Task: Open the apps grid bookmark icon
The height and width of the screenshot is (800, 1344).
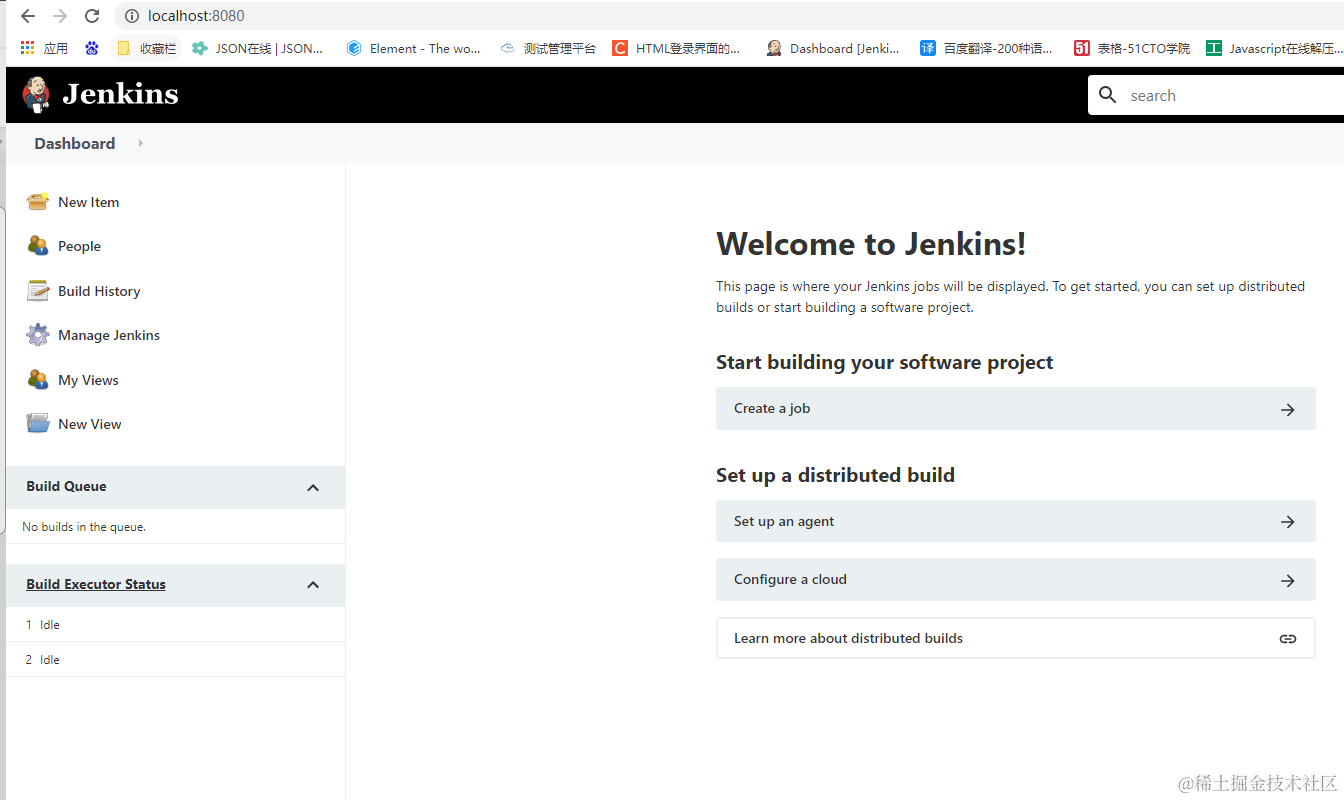Action: pos(27,48)
